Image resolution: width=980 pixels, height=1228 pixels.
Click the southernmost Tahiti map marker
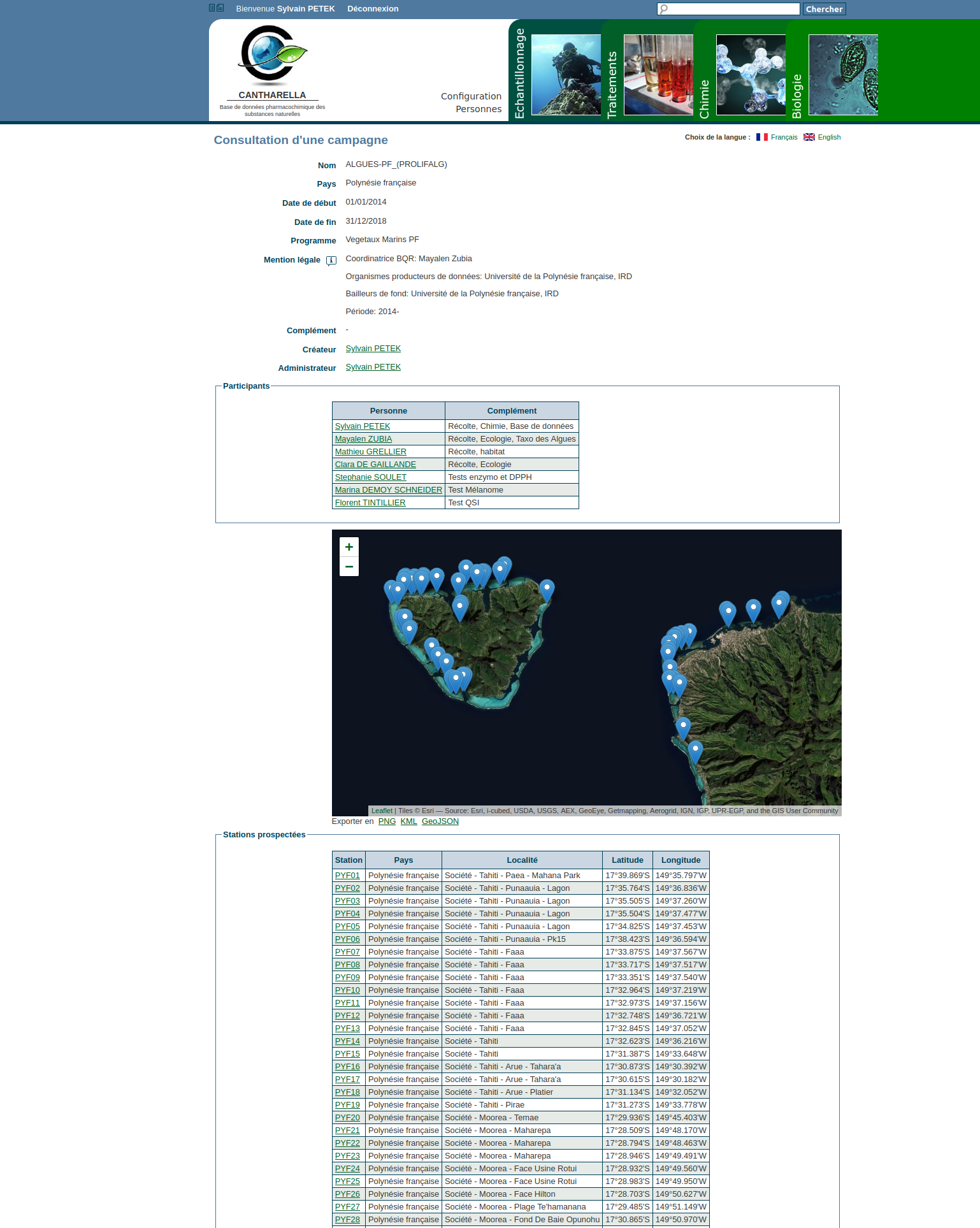[695, 752]
